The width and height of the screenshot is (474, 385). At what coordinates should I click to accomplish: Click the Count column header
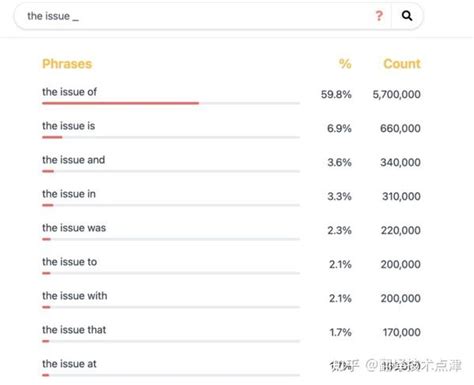402,64
